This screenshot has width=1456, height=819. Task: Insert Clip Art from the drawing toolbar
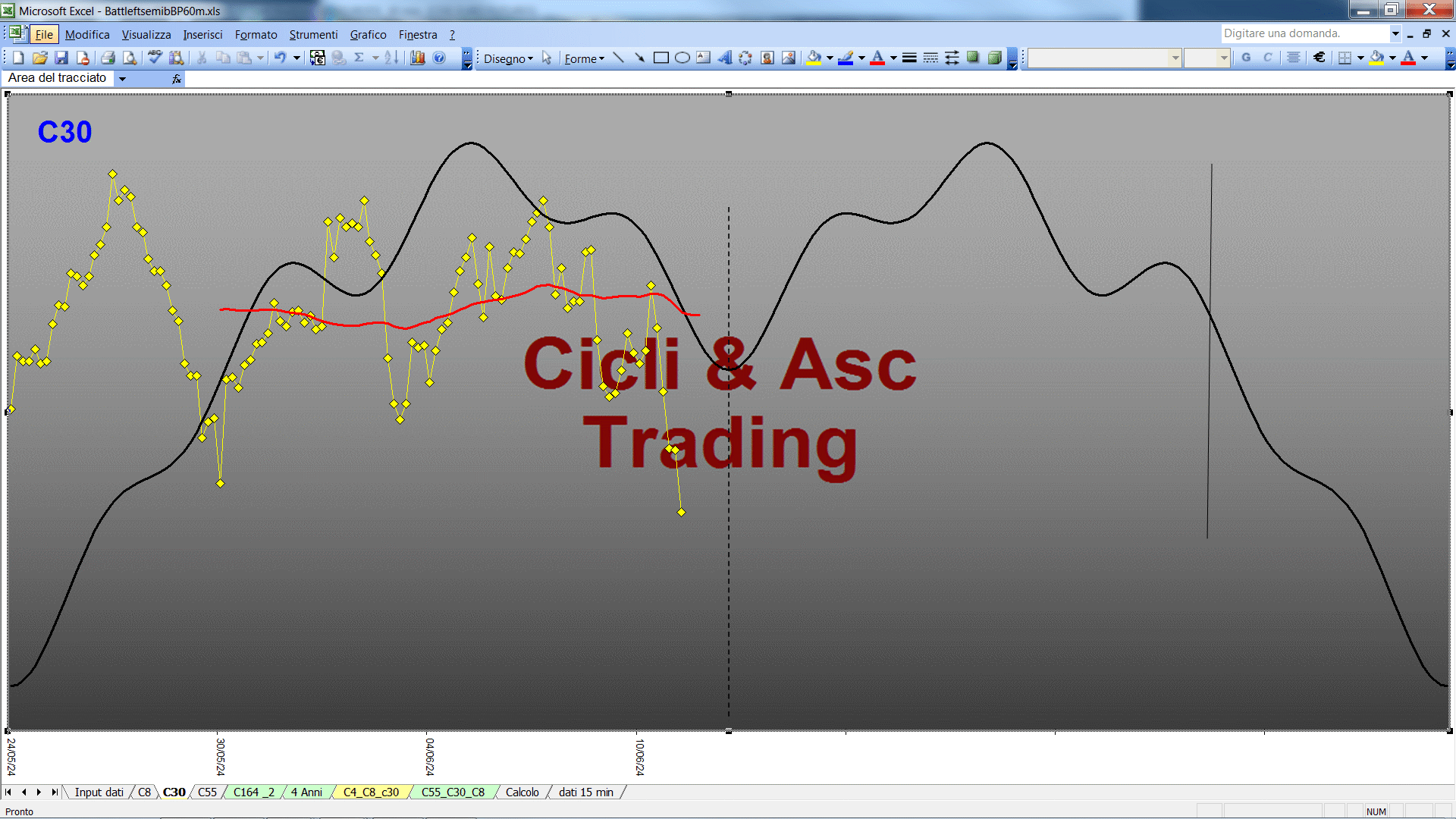[x=767, y=58]
